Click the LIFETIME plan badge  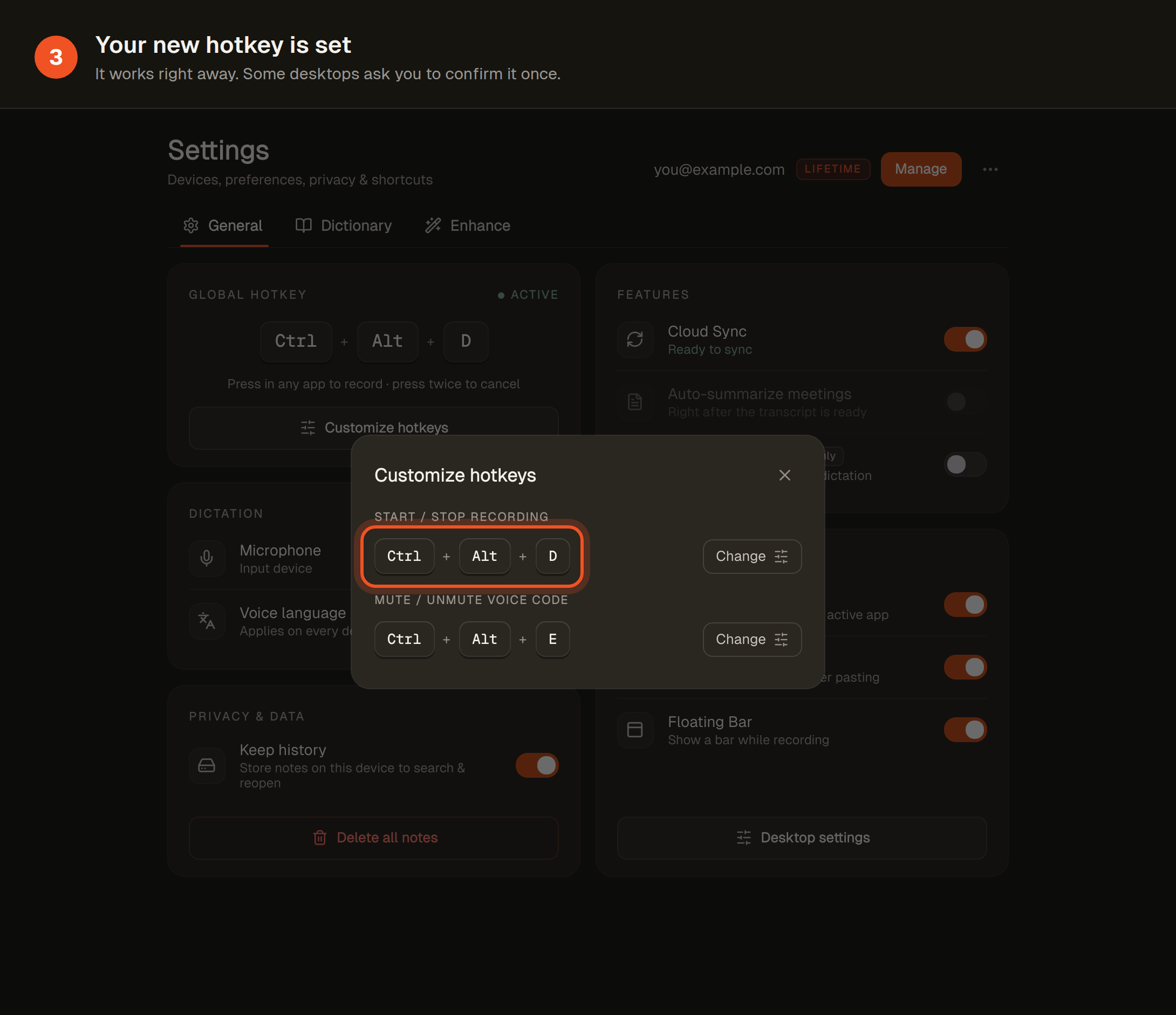pyautogui.click(x=832, y=169)
